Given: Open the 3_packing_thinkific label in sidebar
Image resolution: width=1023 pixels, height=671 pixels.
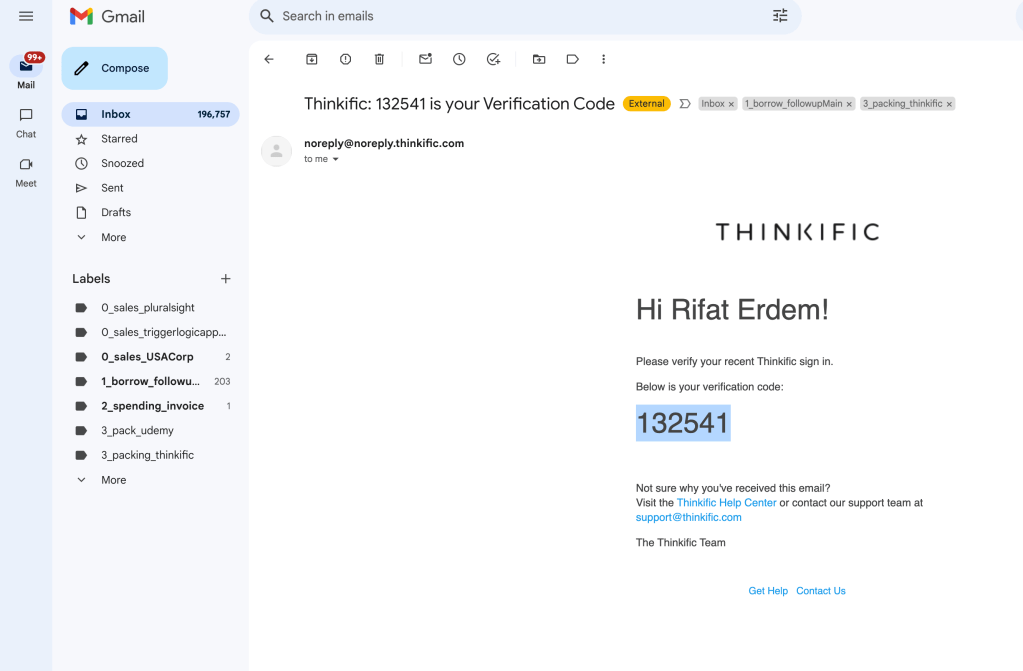Looking at the screenshot, I should [150, 455].
